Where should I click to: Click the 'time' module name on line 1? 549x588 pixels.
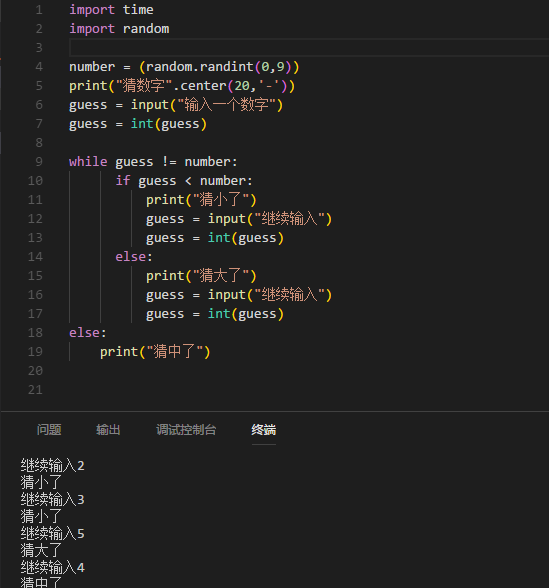coord(138,10)
